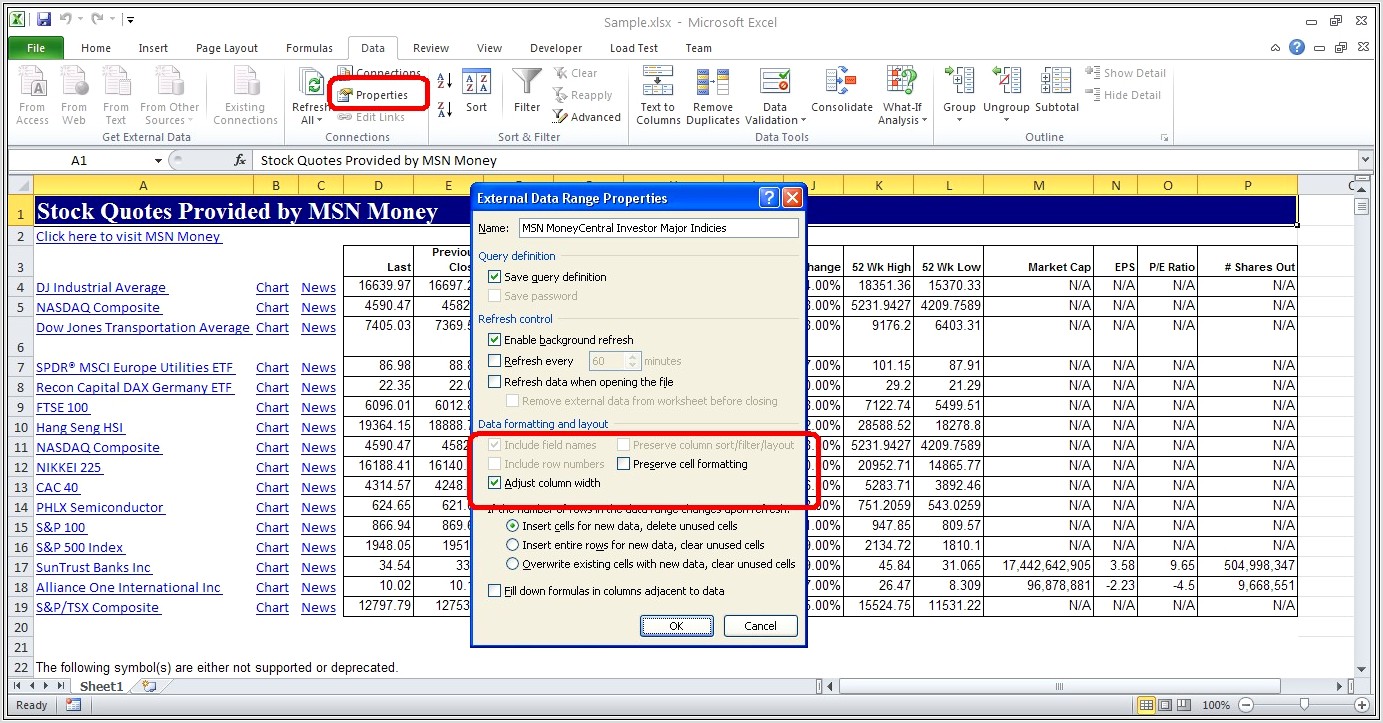
Task: Open the Consolidate tool
Action: (x=842, y=92)
